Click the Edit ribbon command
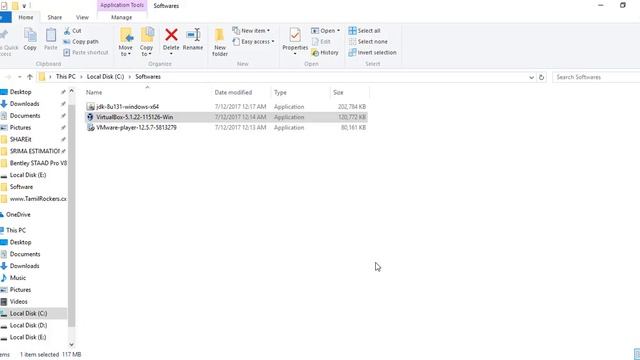 tap(321, 42)
